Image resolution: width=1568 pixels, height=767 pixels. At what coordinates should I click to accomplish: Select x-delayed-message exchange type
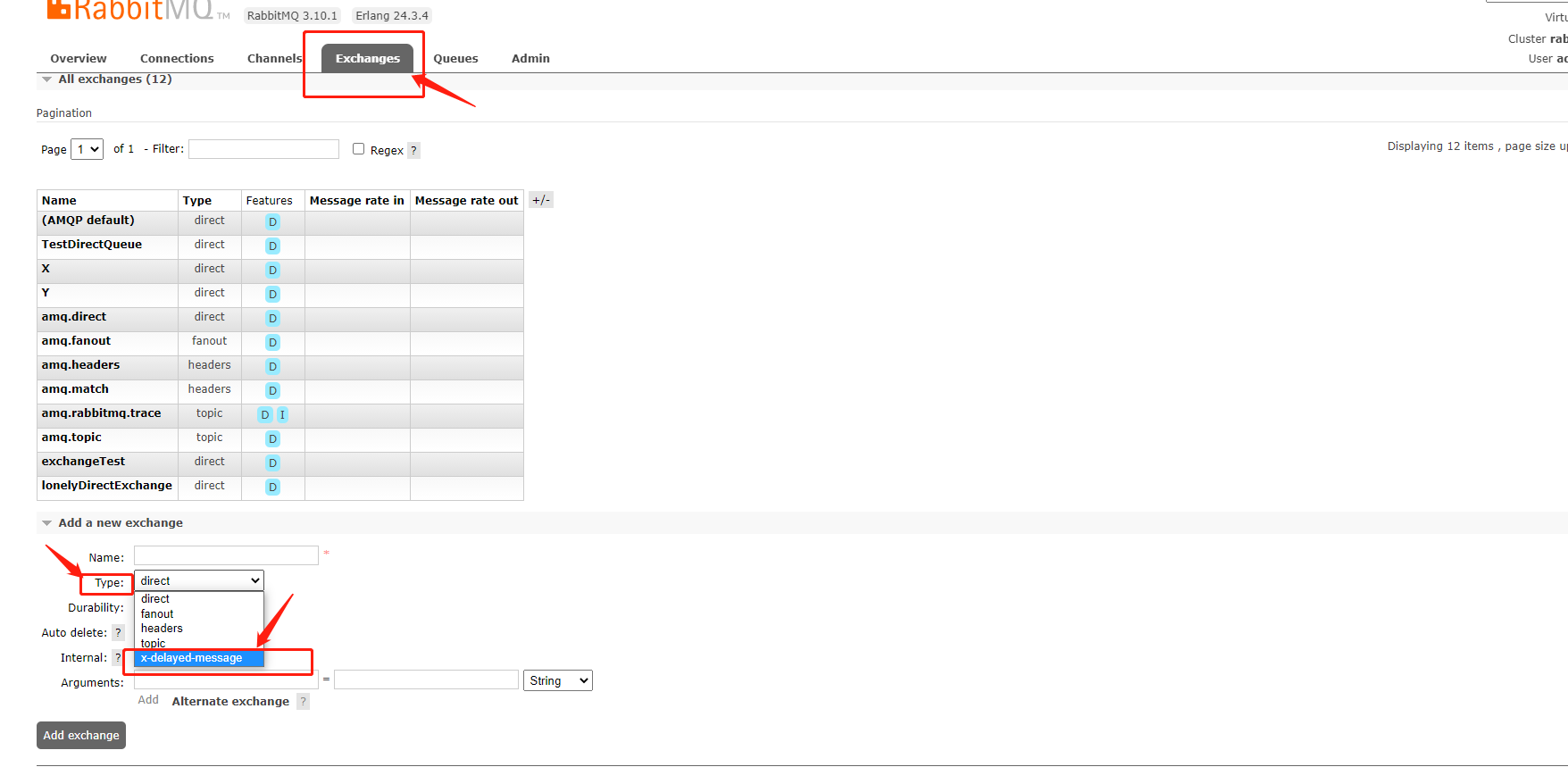coord(199,658)
